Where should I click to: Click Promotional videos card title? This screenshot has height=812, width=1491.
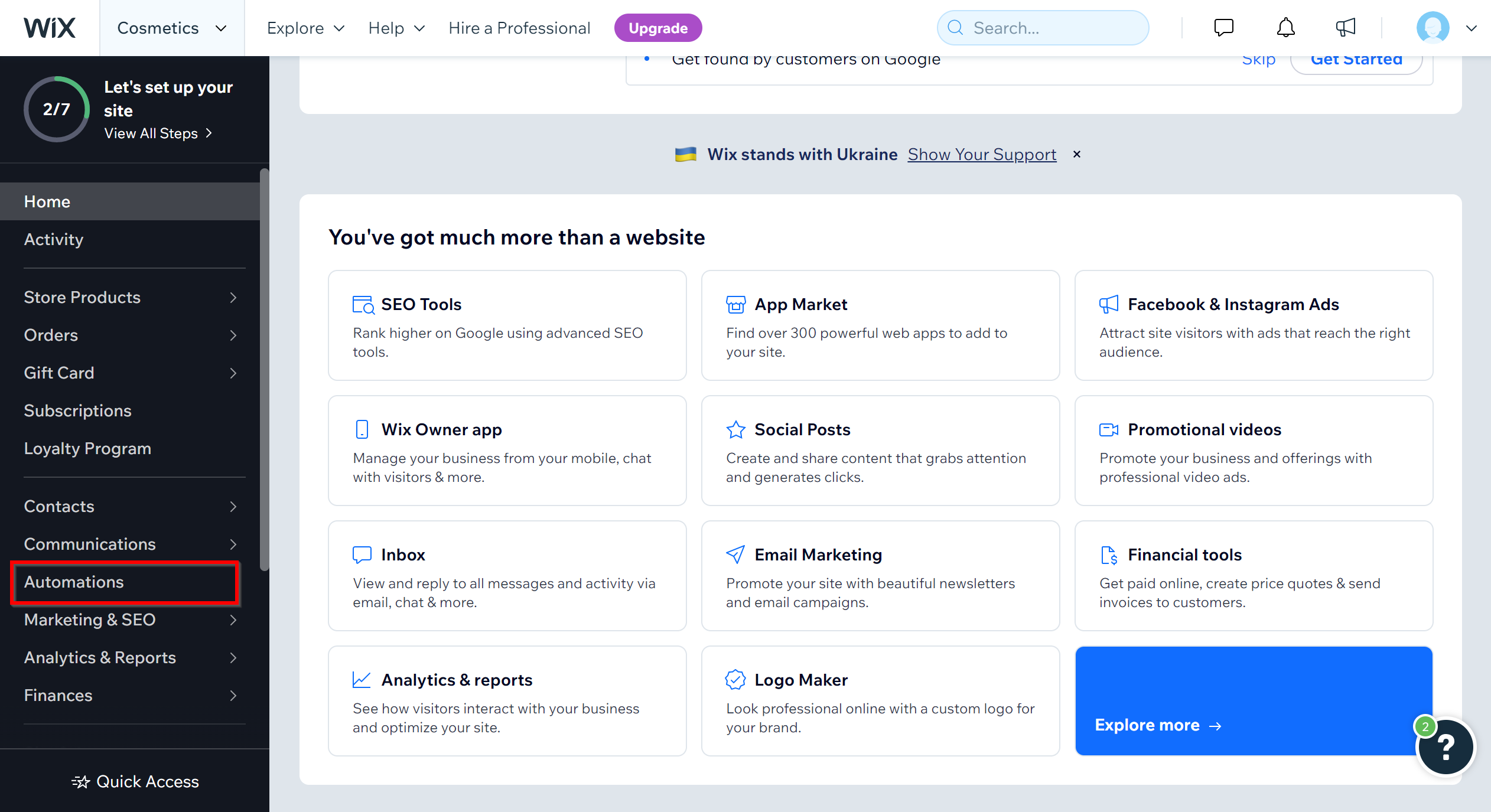point(1204,429)
